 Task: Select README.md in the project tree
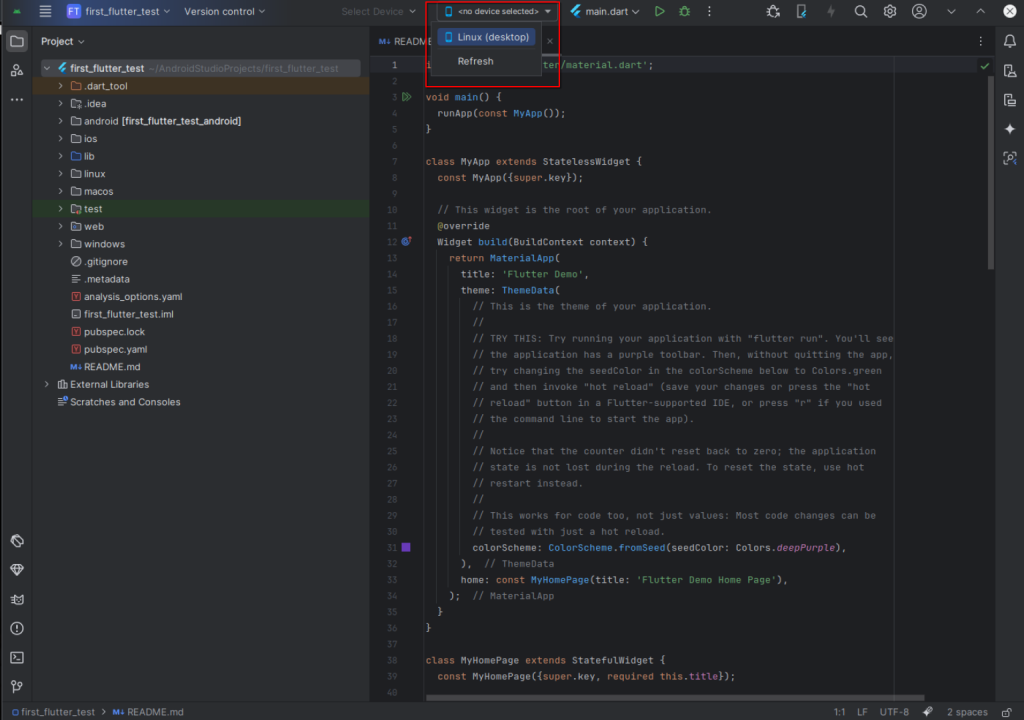click(x=112, y=367)
